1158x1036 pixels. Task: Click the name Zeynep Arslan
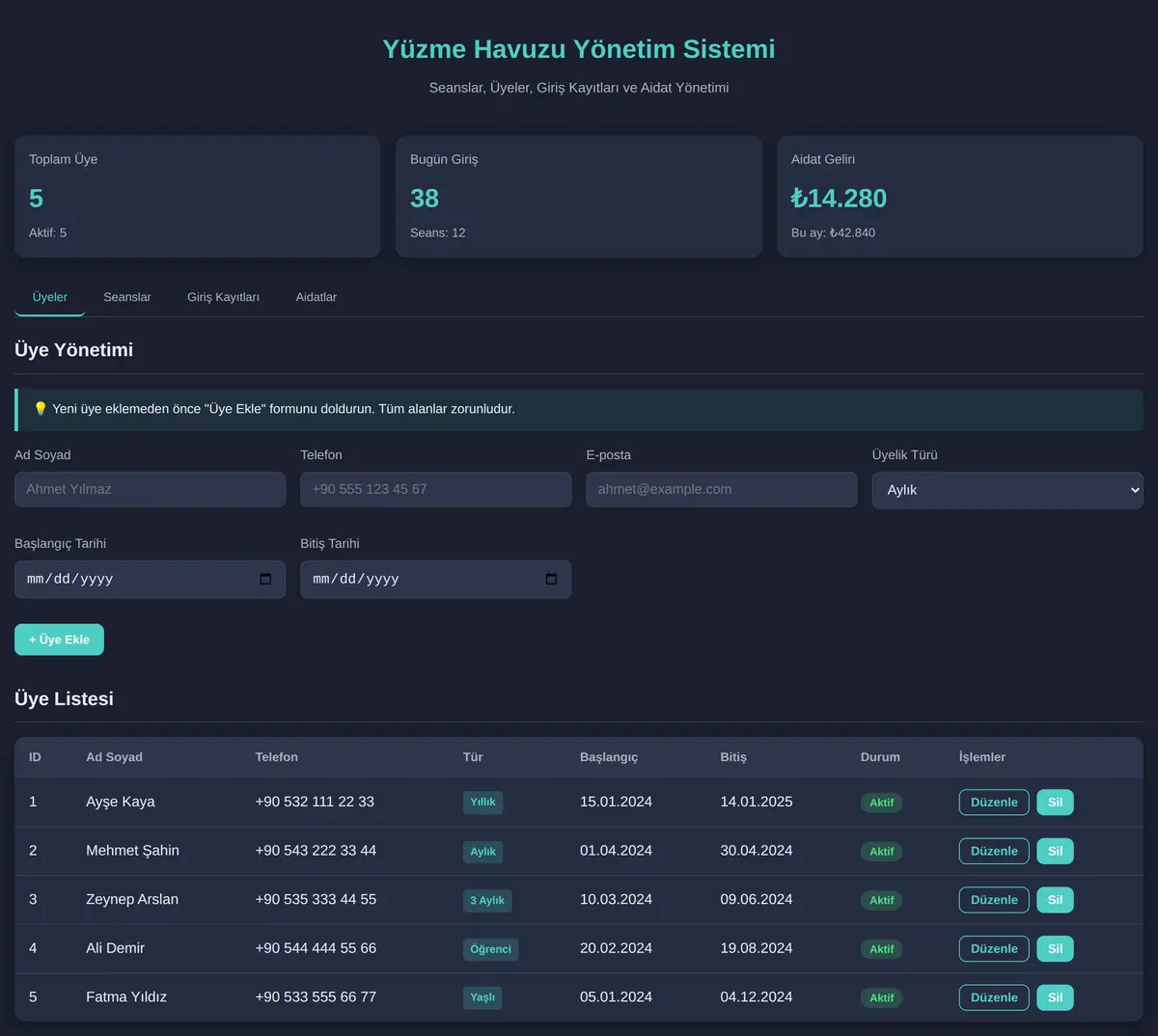click(132, 900)
